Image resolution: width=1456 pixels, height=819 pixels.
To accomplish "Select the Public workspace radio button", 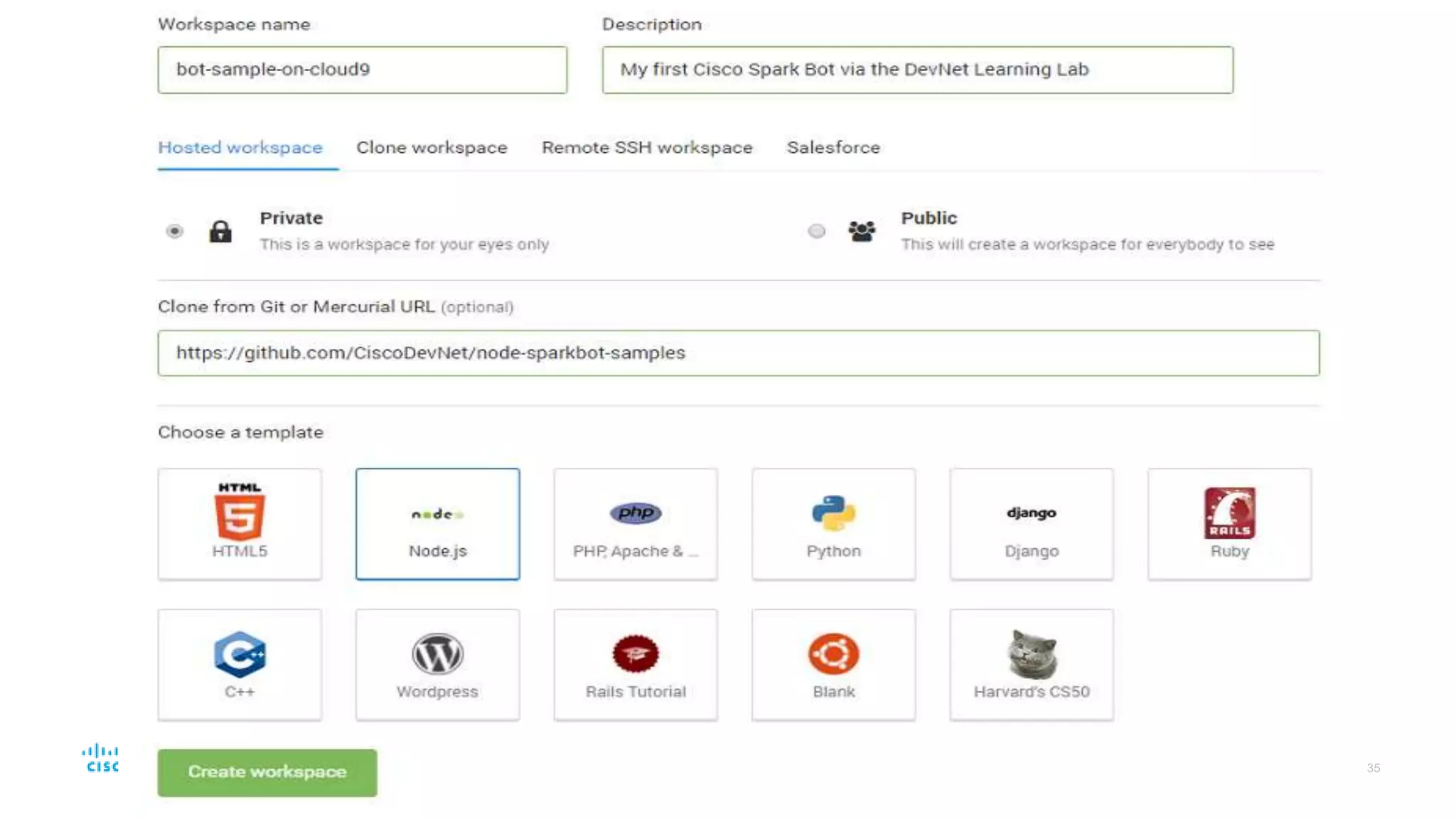I will (817, 231).
